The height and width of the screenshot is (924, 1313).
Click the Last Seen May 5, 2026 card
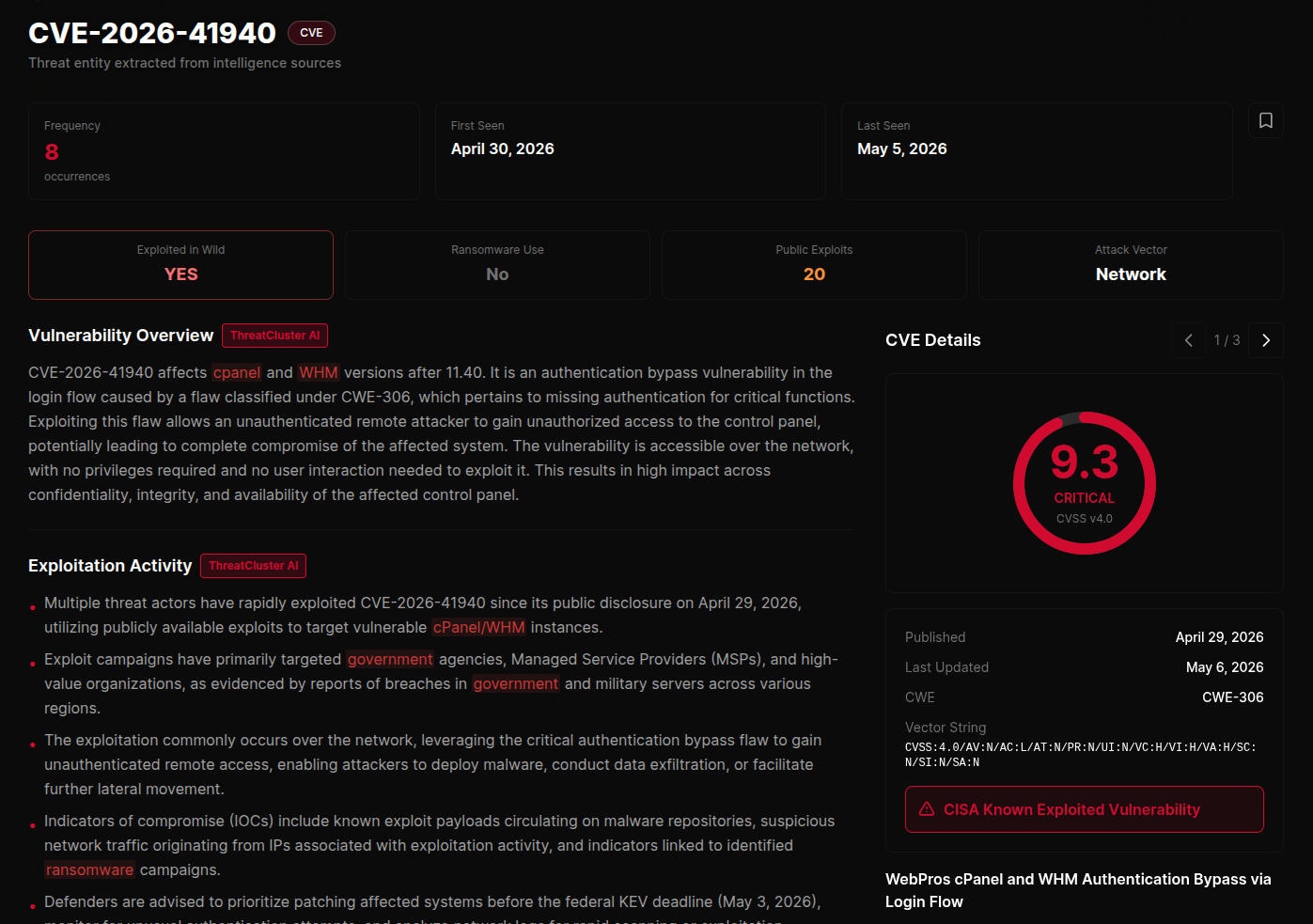(x=1037, y=151)
